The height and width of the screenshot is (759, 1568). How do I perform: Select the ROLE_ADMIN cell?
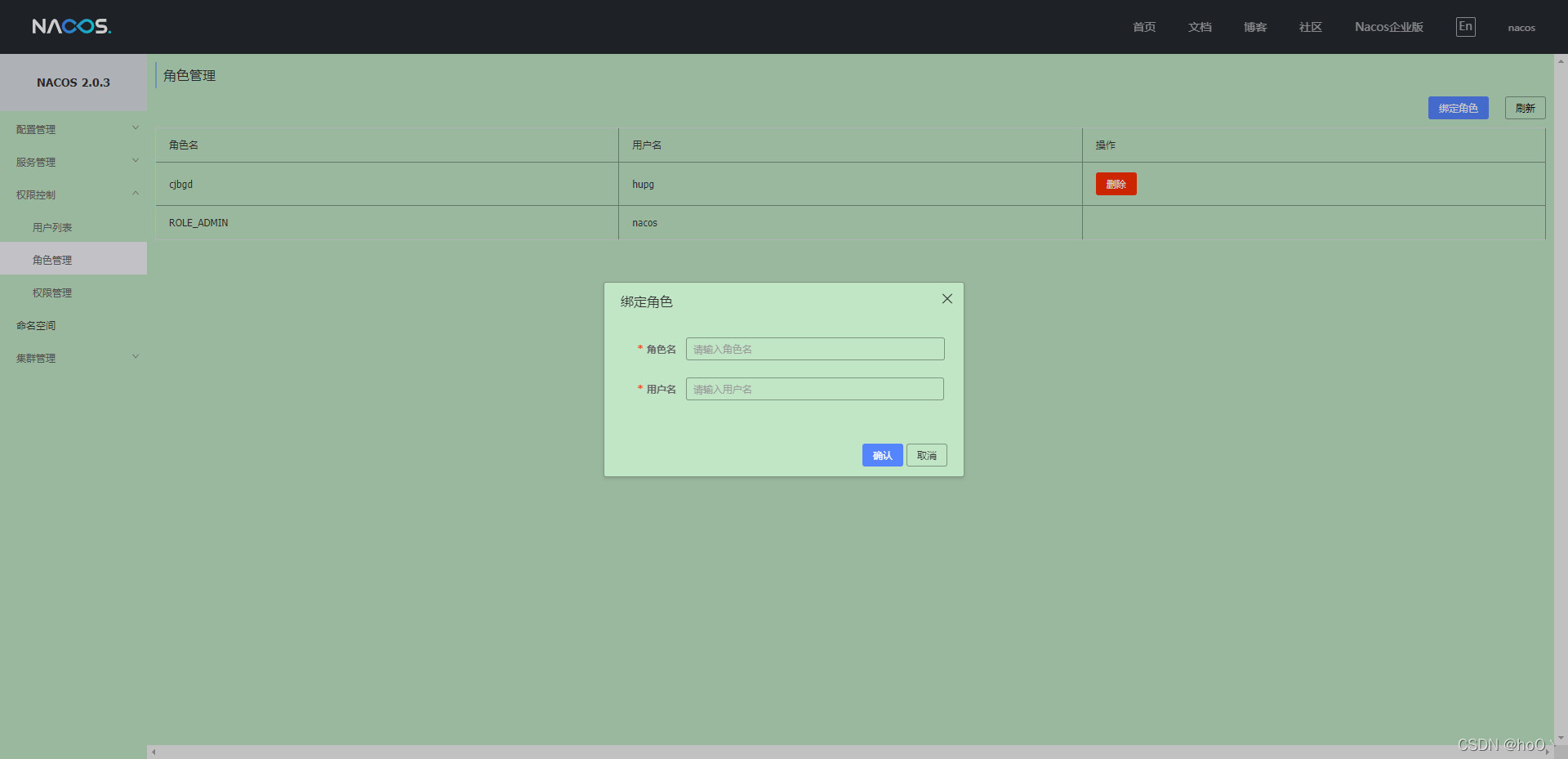pyautogui.click(x=387, y=222)
